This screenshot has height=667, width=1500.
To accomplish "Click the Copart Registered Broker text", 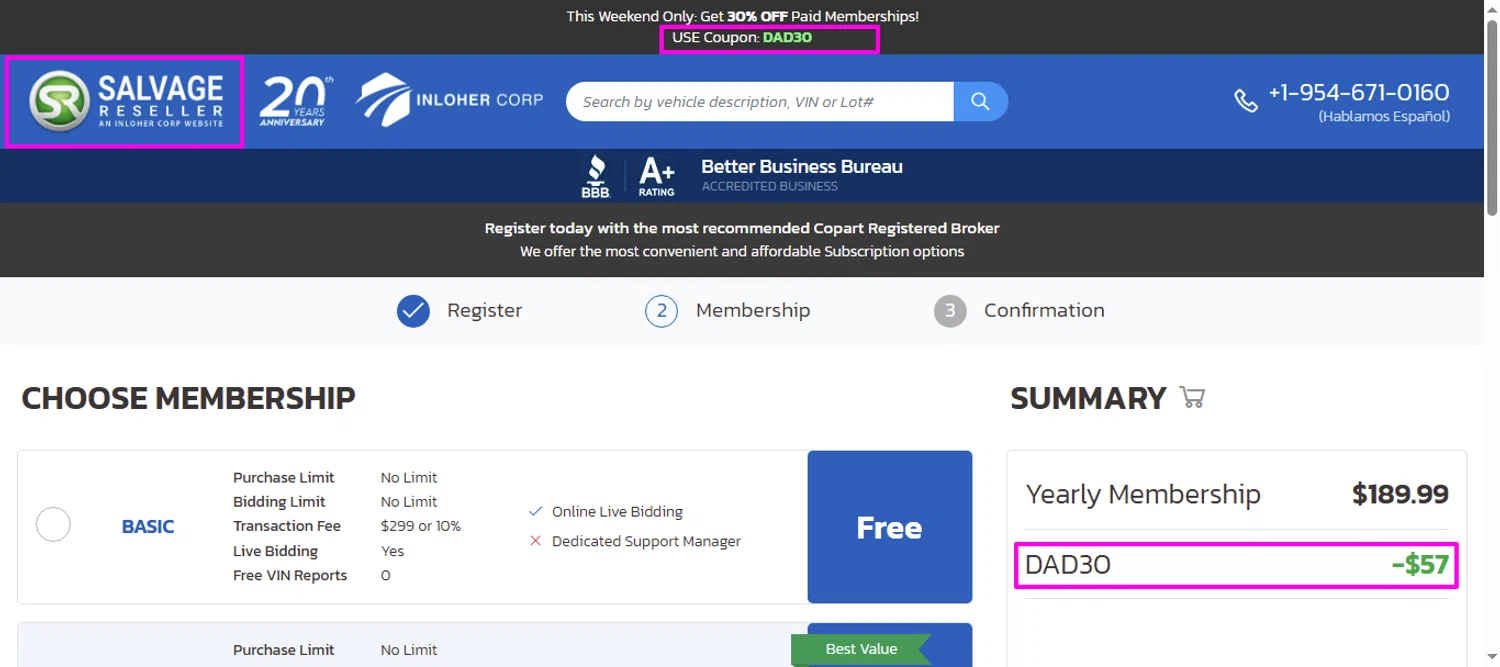I will pos(909,228).
